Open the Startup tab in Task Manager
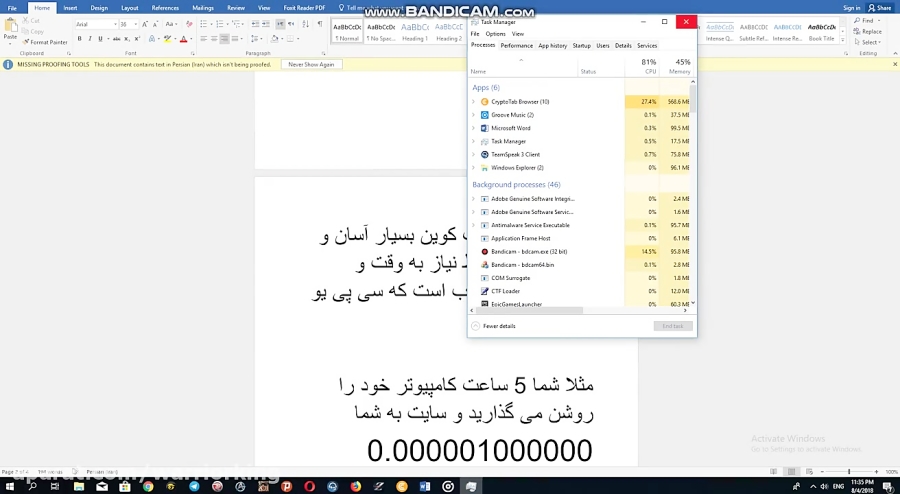The width and height of the screenshot is (900, 494). click(581, 46)
